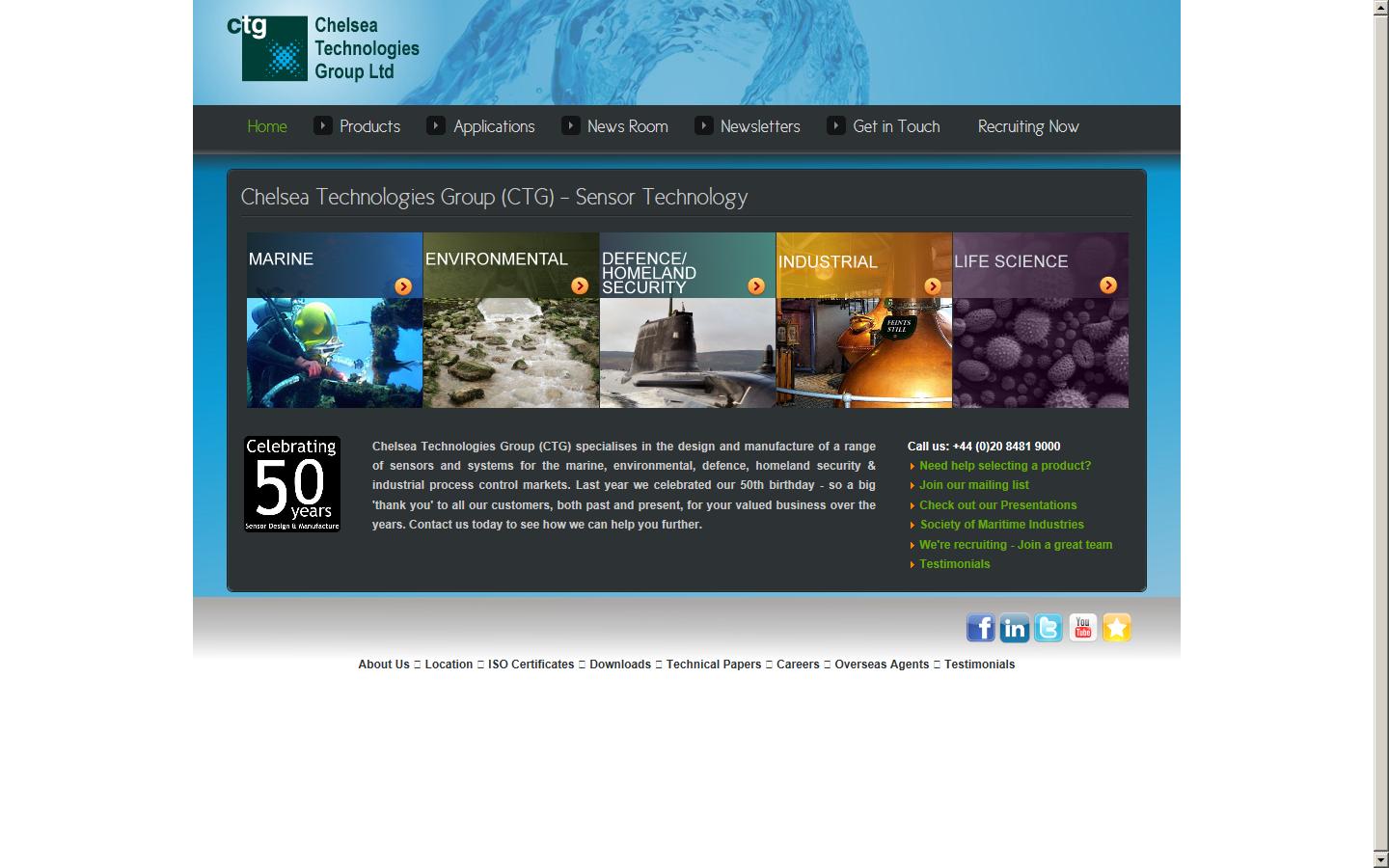Image resolution: width=1389 pixels, height=868 pixels.
Task: Select the Home tab
Action: pyautogui.click(x=267, y=126)
